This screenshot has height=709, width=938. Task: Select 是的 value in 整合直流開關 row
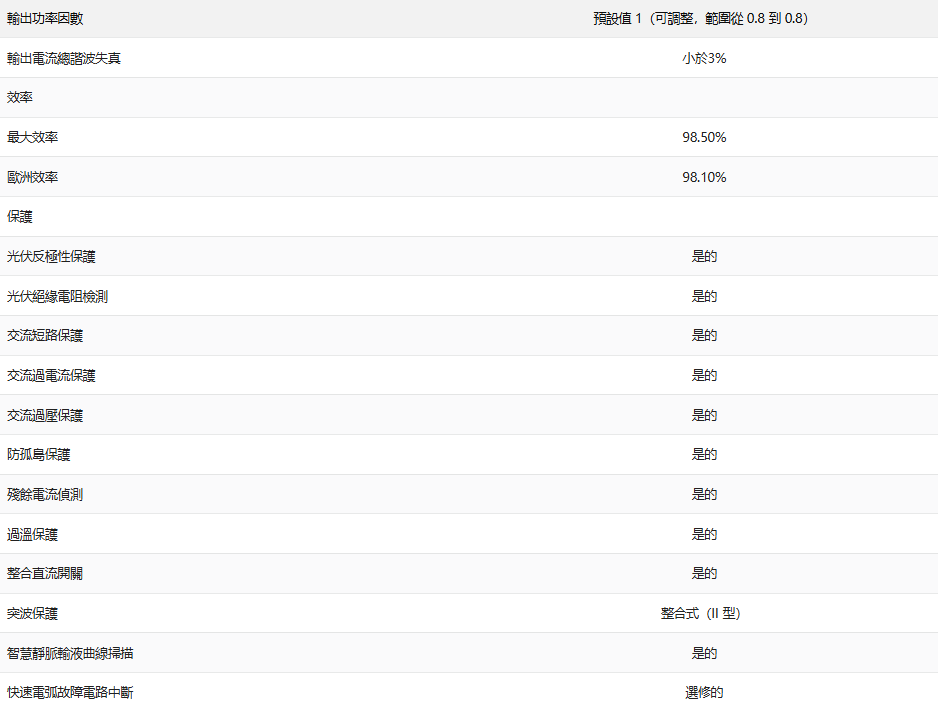[704, 573]
